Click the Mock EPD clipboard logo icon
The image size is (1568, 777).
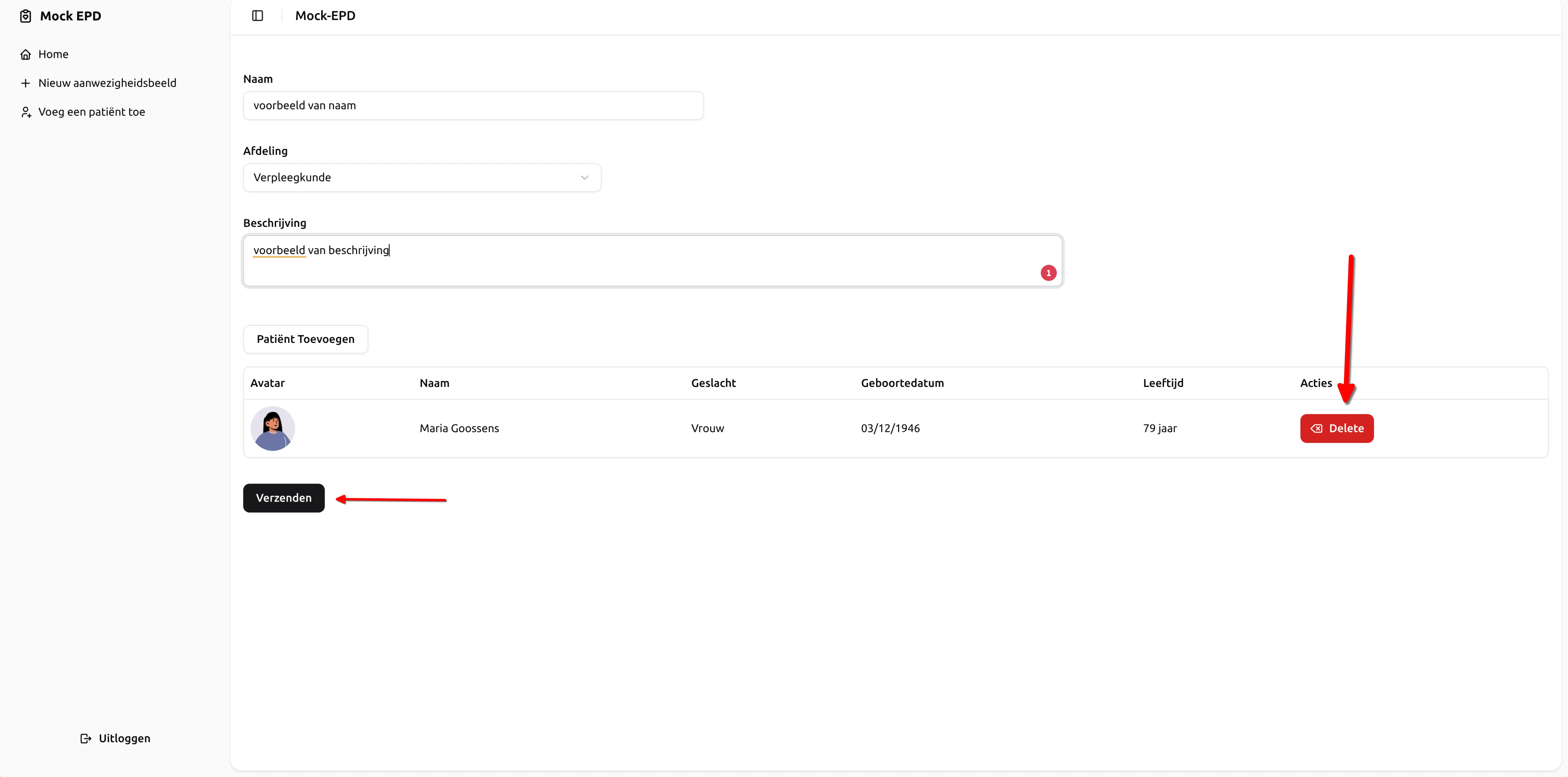tap(26, 16)
